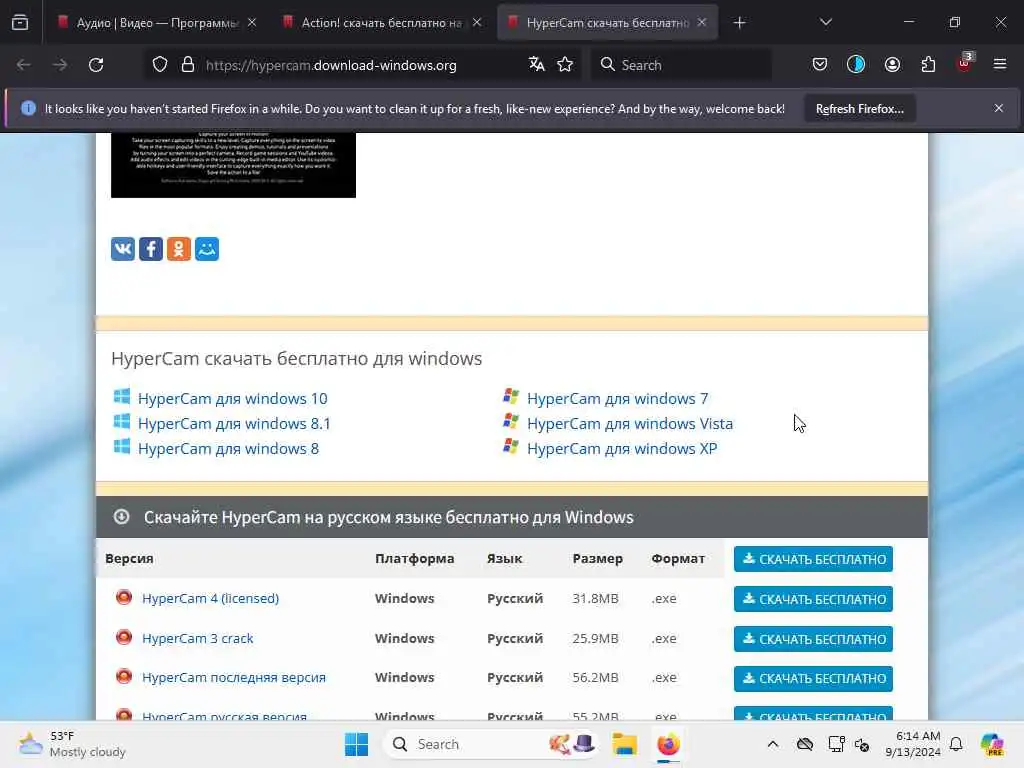Close the Action! скачать tab
The image size is (1024, 768).
click(477, 23)
